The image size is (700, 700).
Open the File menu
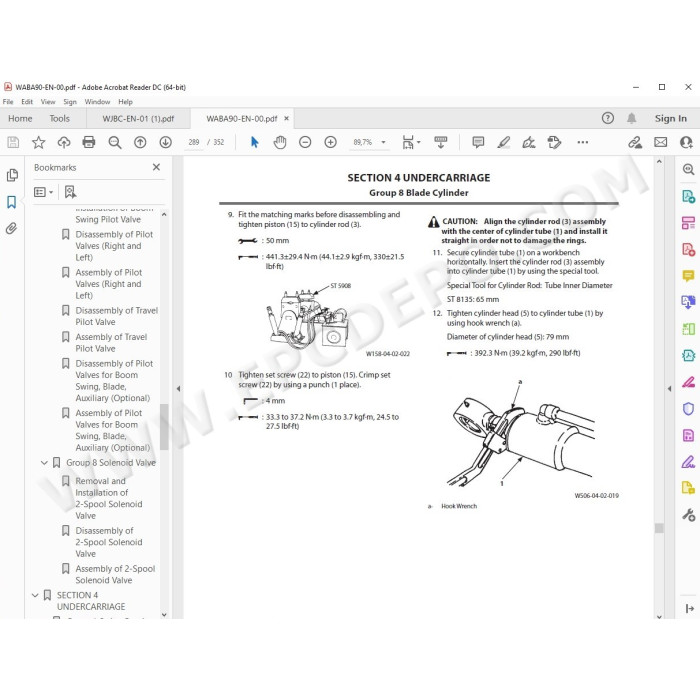point(8,102)
